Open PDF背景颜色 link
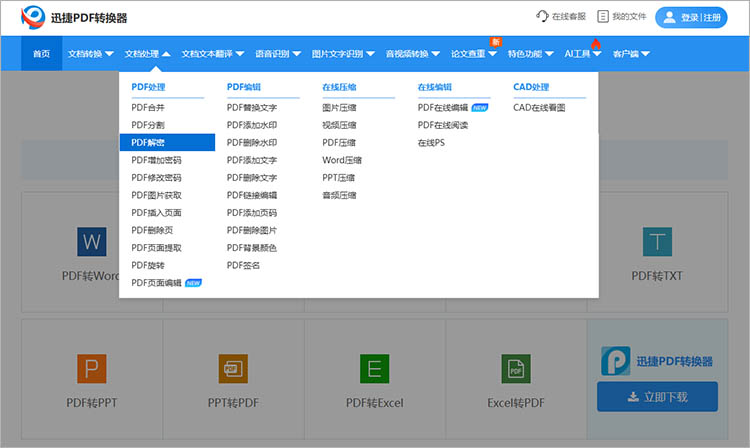This screenshot has width=750, height=448. [x=252, y=248]
